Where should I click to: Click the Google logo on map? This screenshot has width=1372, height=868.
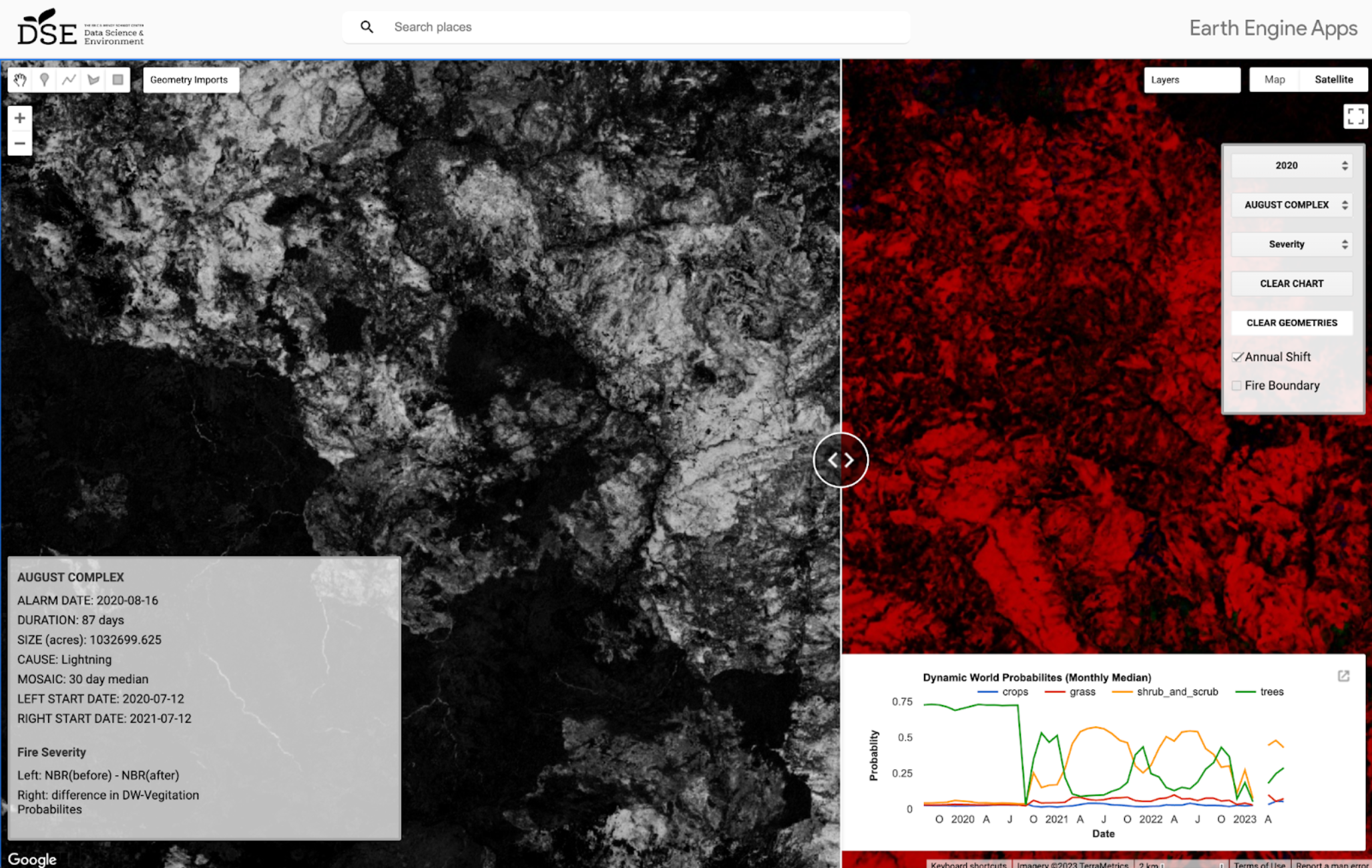32,859
